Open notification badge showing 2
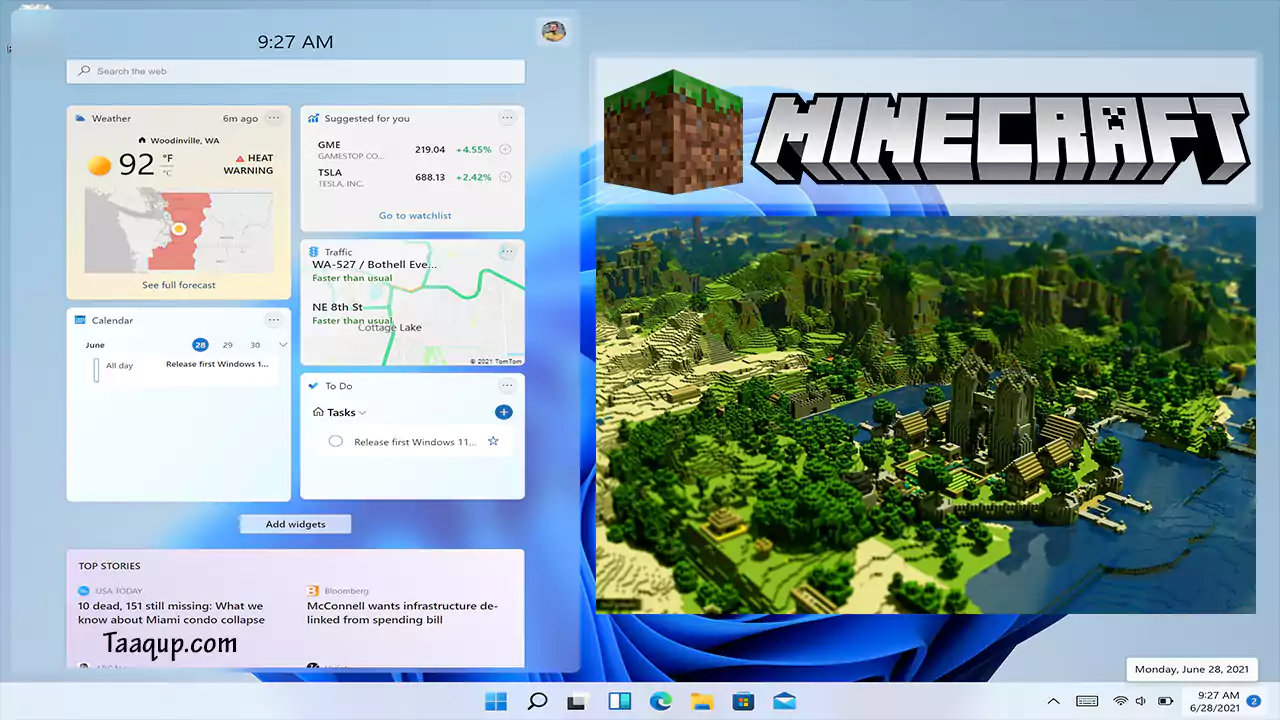1280x720 pixels. tap(1254, 702)
